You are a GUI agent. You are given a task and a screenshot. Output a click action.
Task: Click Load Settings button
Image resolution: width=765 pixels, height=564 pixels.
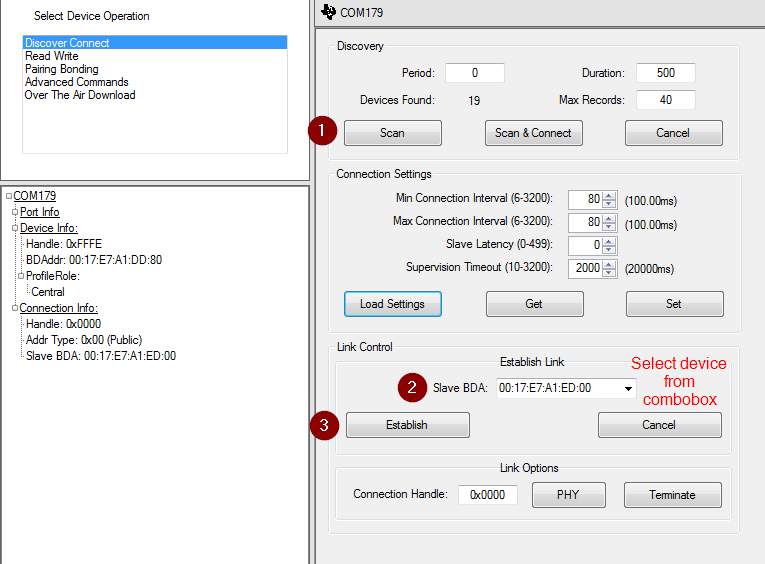click(x=392, y=304)
